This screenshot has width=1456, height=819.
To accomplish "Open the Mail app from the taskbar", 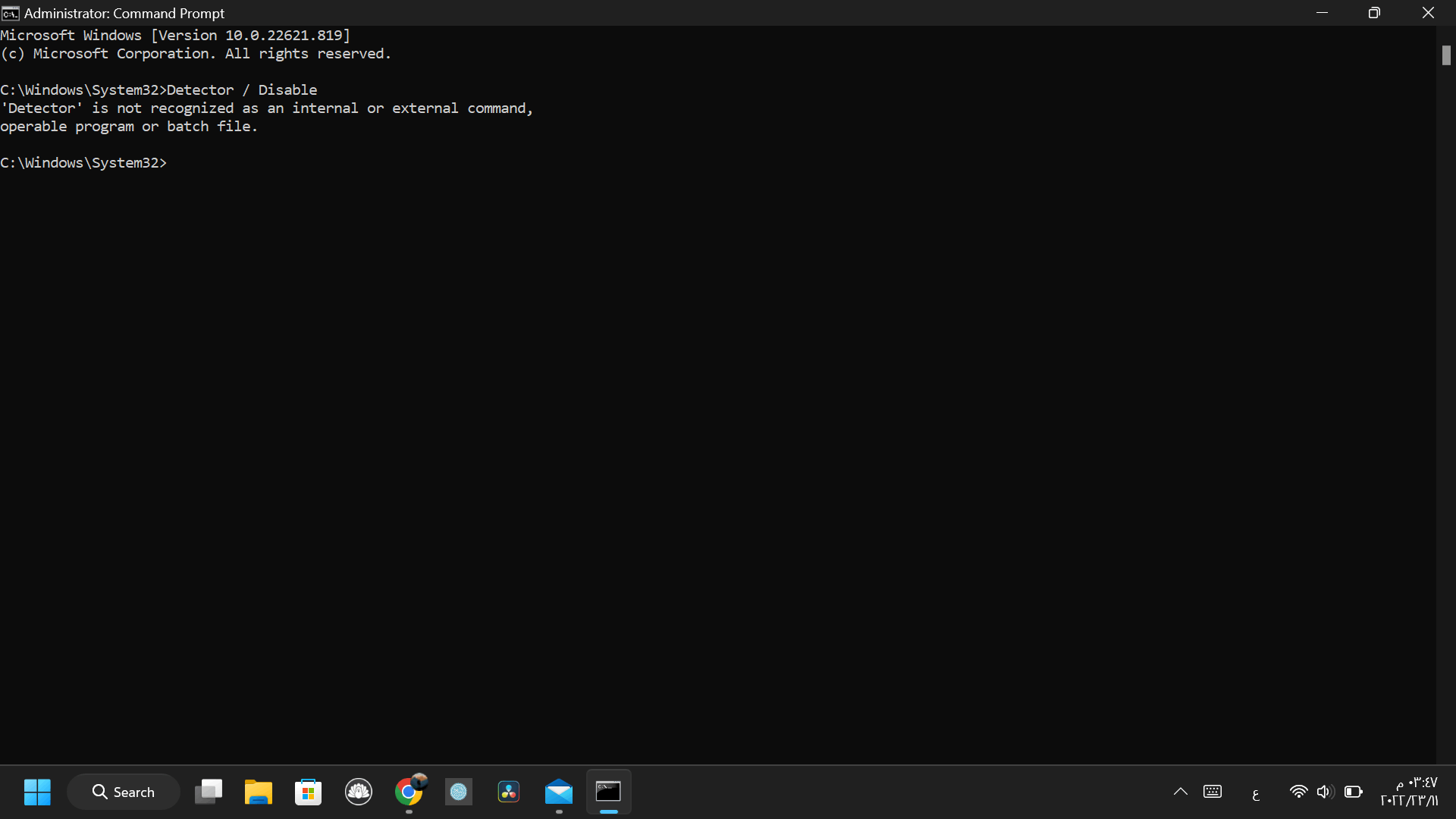I will point(559,792).
